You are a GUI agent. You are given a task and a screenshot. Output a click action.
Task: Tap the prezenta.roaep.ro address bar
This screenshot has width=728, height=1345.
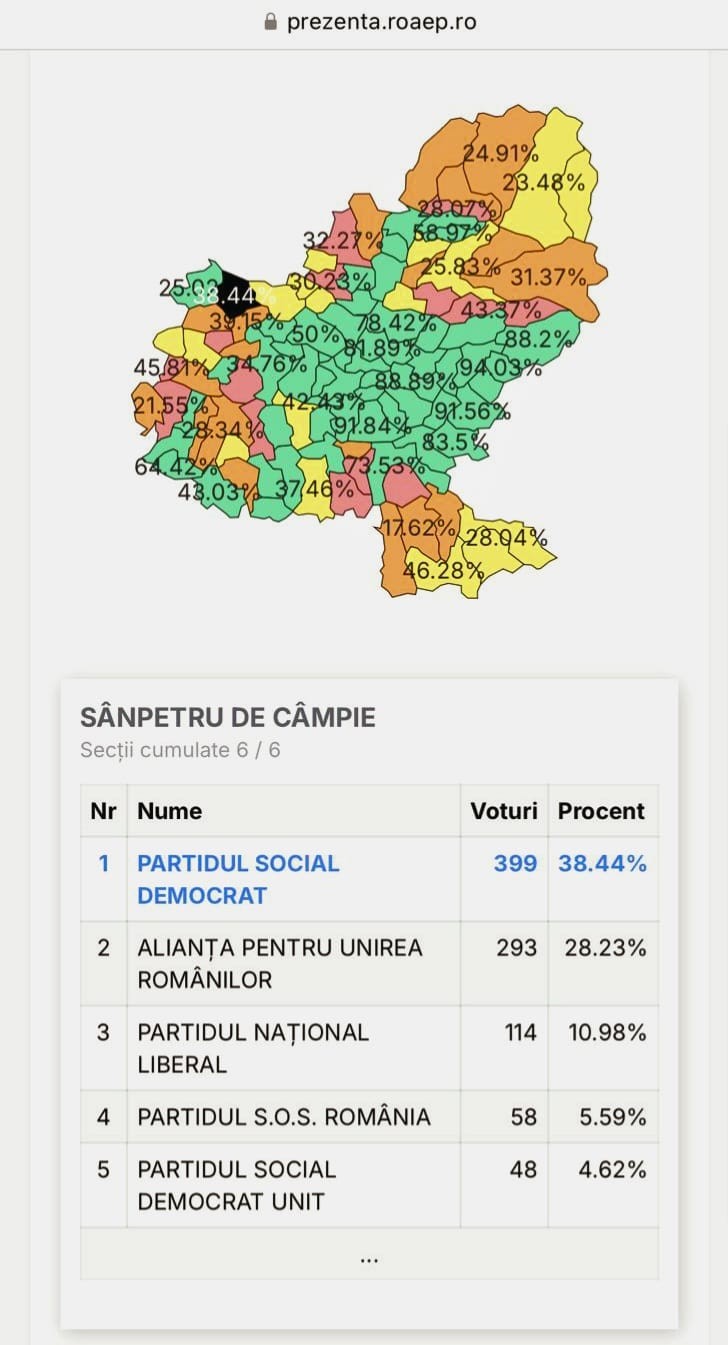[x=380, y=22]
